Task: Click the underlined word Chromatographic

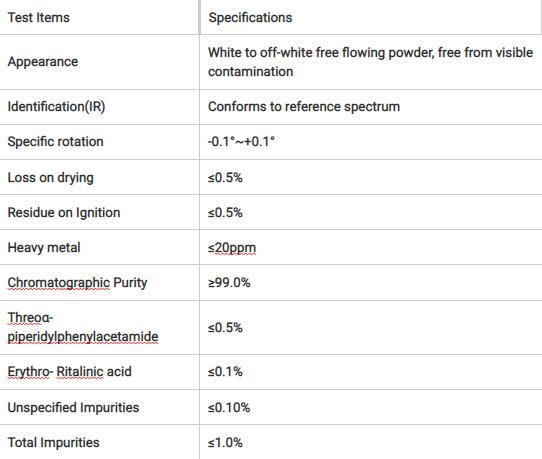Action: click(59, 283)
